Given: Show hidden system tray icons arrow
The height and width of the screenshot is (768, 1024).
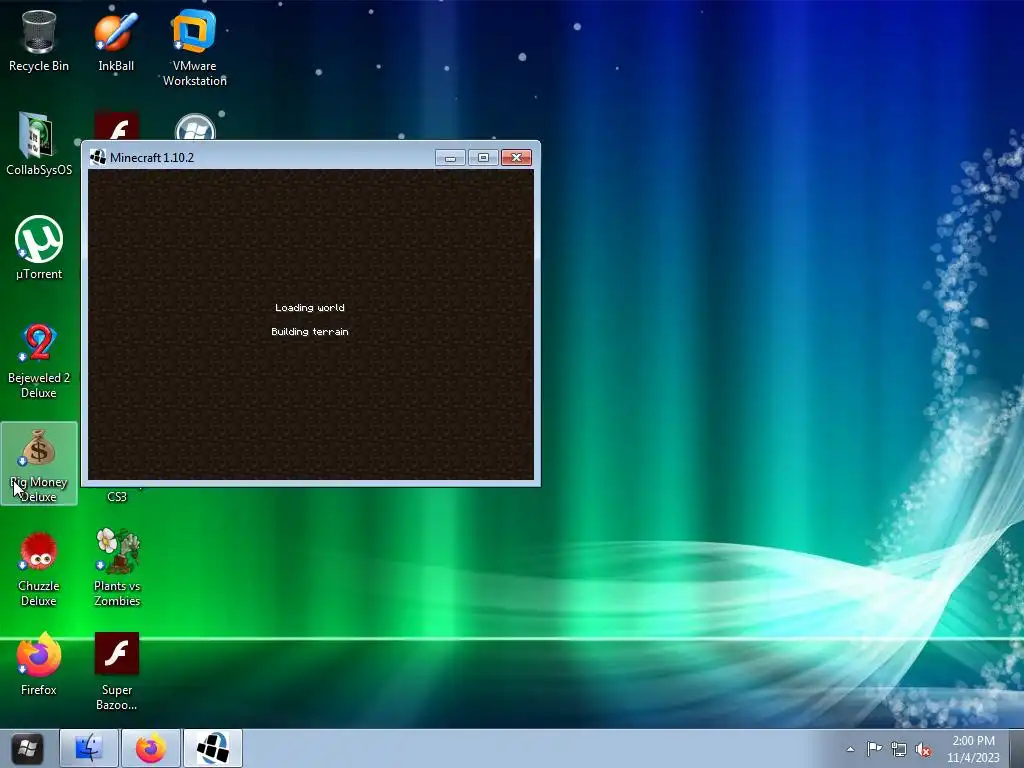Looking at the screenshot, I should coord(850,749).
